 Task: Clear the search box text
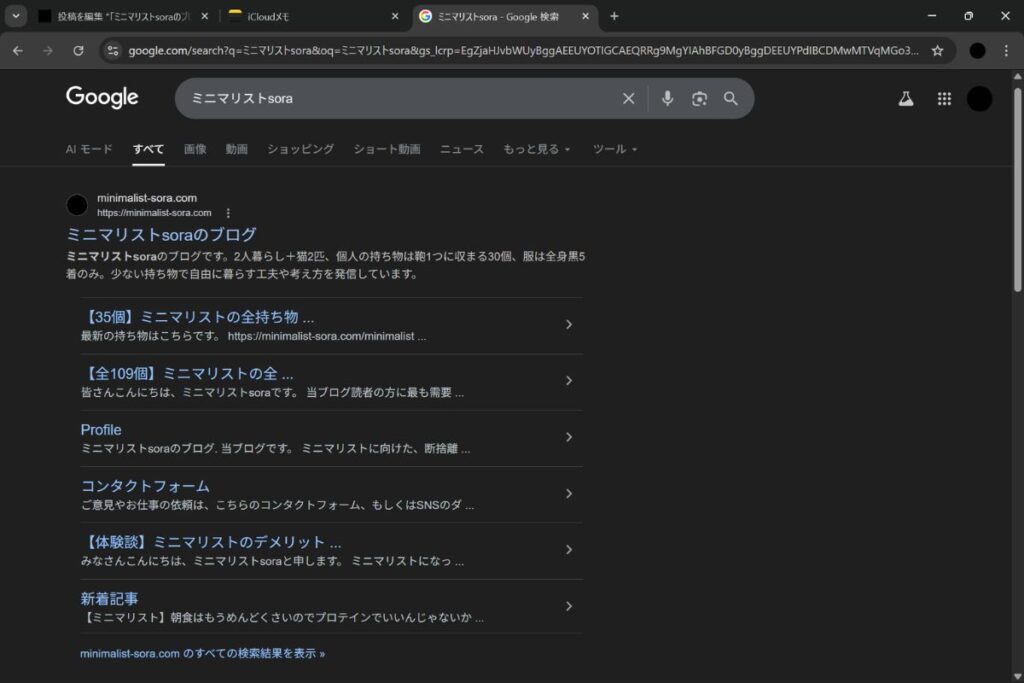[x=628, y=98]
